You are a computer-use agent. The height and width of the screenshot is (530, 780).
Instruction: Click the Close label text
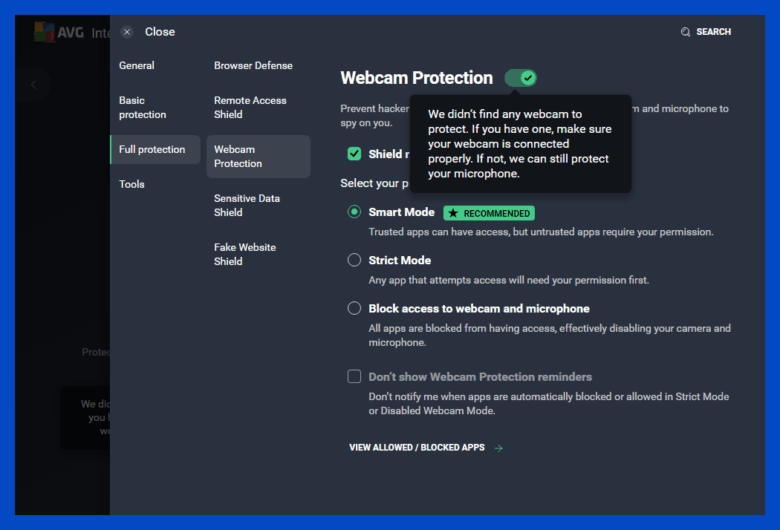[160, 32]
